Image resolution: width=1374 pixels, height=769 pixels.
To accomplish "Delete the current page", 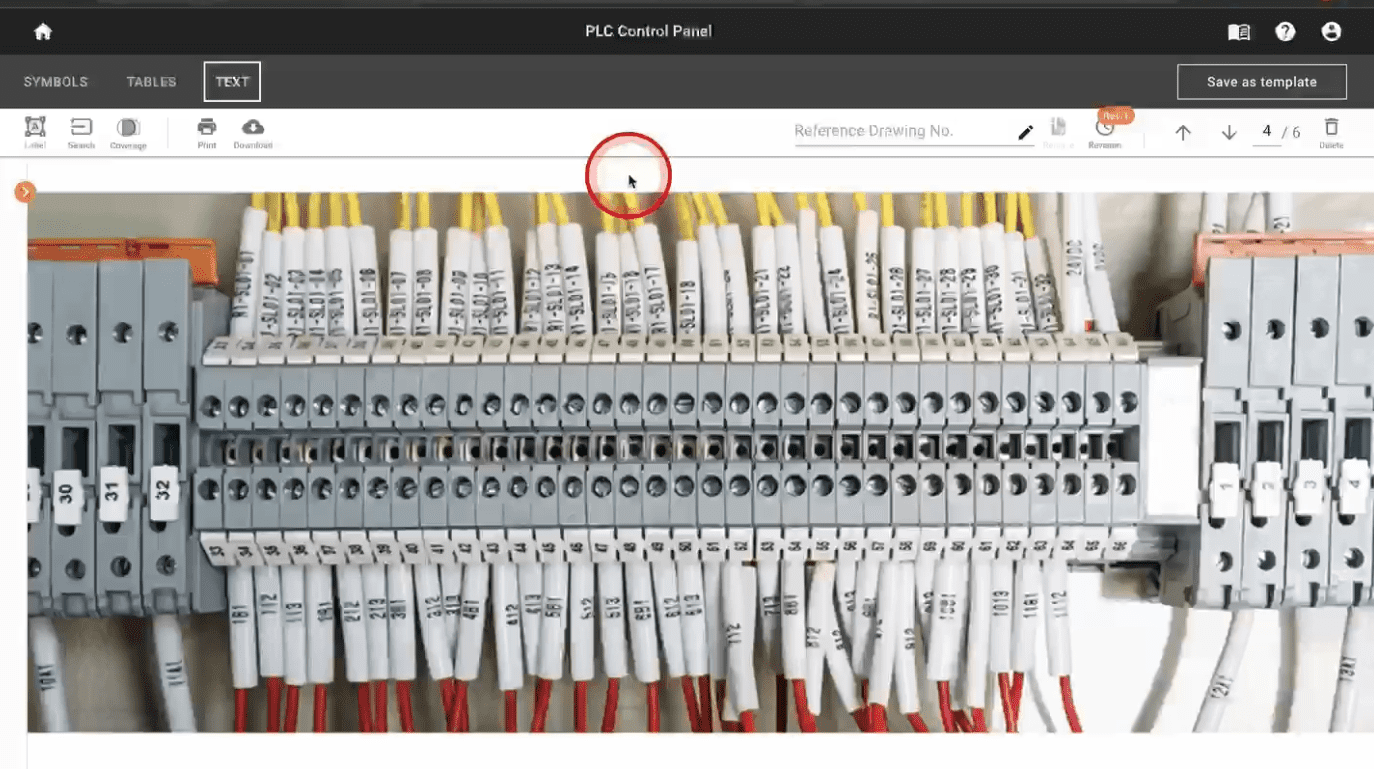I will tap(1331, 130).
